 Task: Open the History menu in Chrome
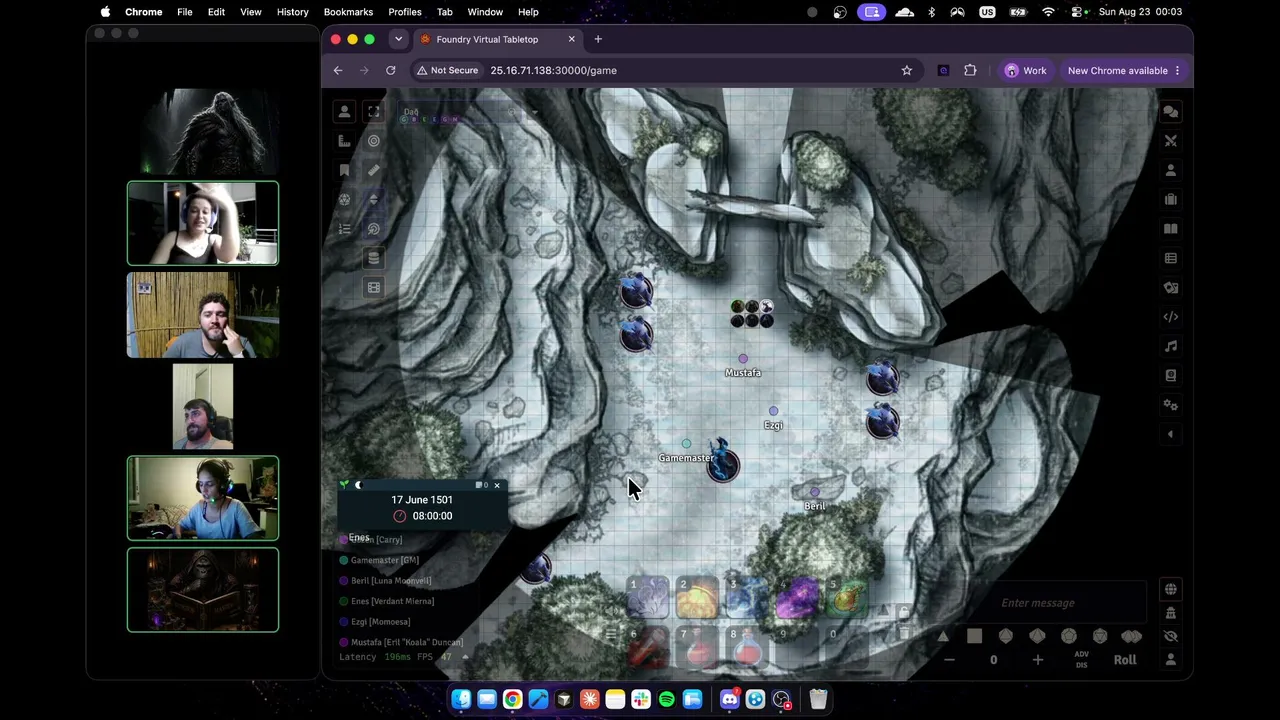(292, 12)
